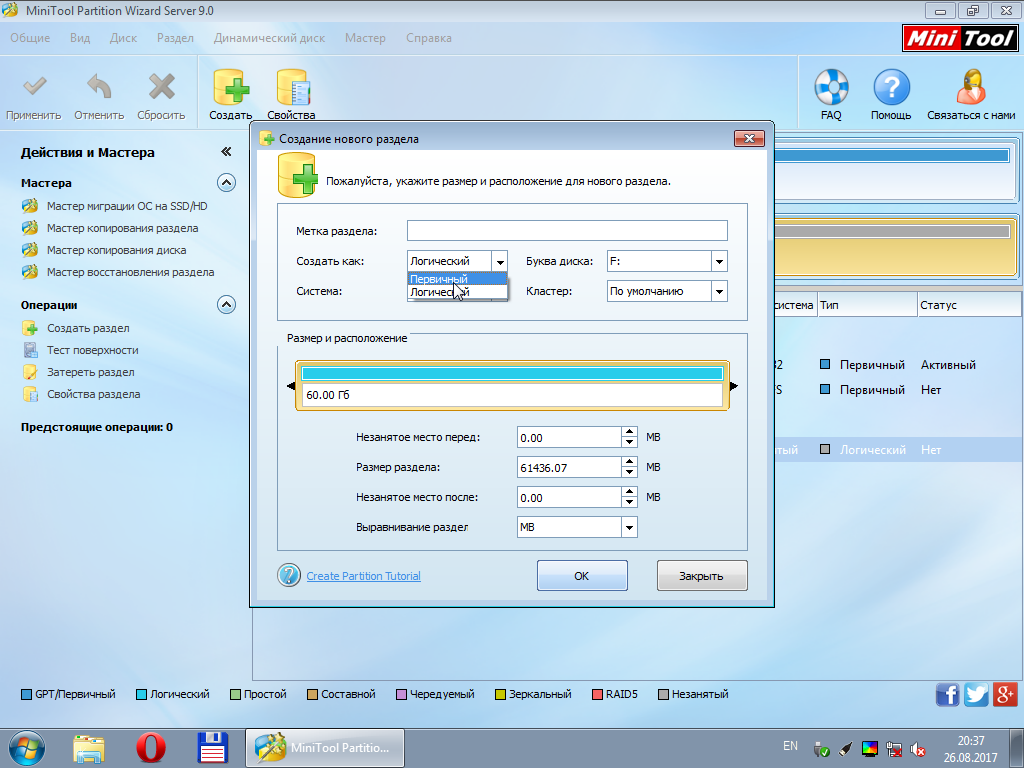Close the Создание нового раздела dialog
1024x768 pixels.
749,138
